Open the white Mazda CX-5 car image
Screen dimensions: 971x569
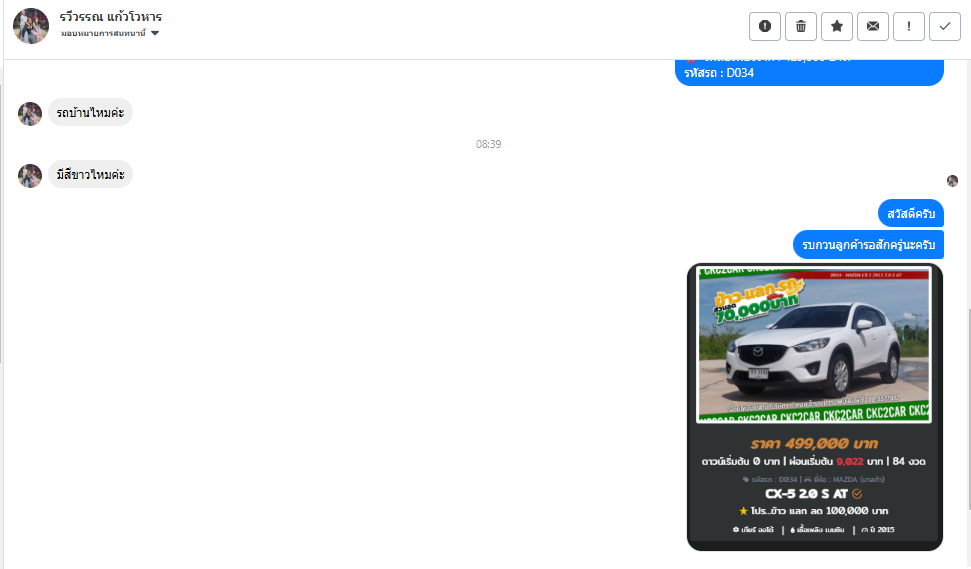[x=814, y=345]
